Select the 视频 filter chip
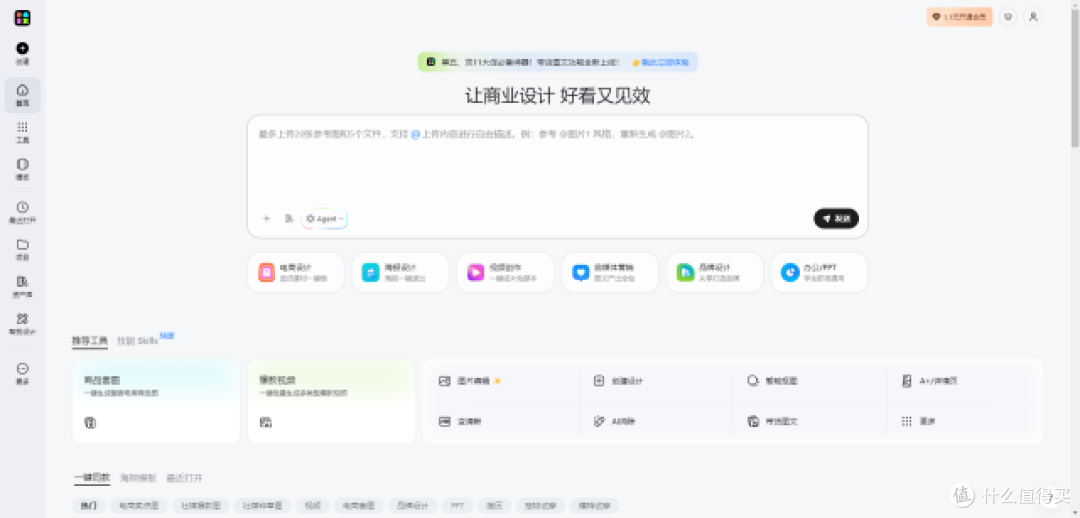 click(313, 506)
